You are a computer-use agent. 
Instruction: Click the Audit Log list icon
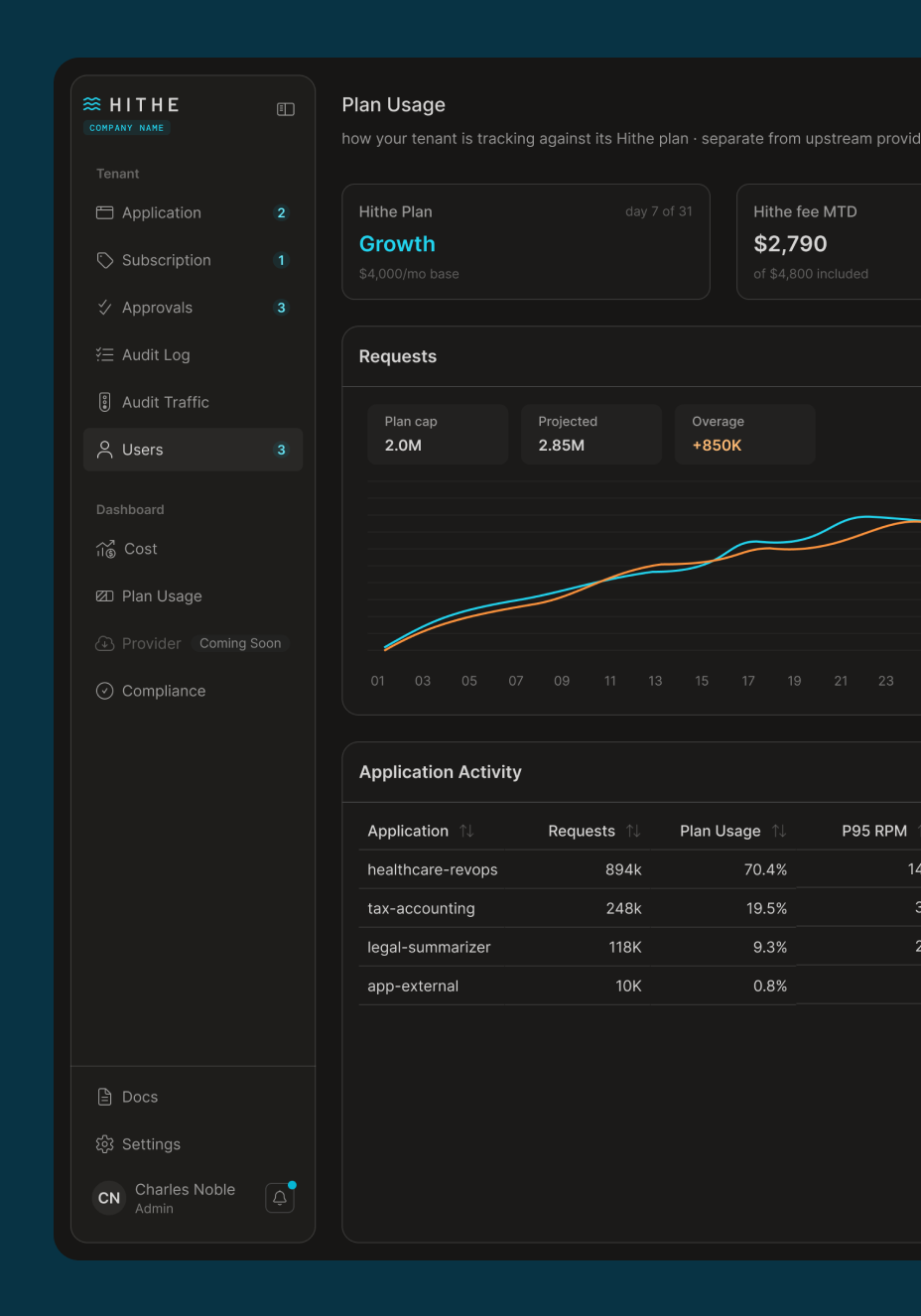(x=104, y=354)
